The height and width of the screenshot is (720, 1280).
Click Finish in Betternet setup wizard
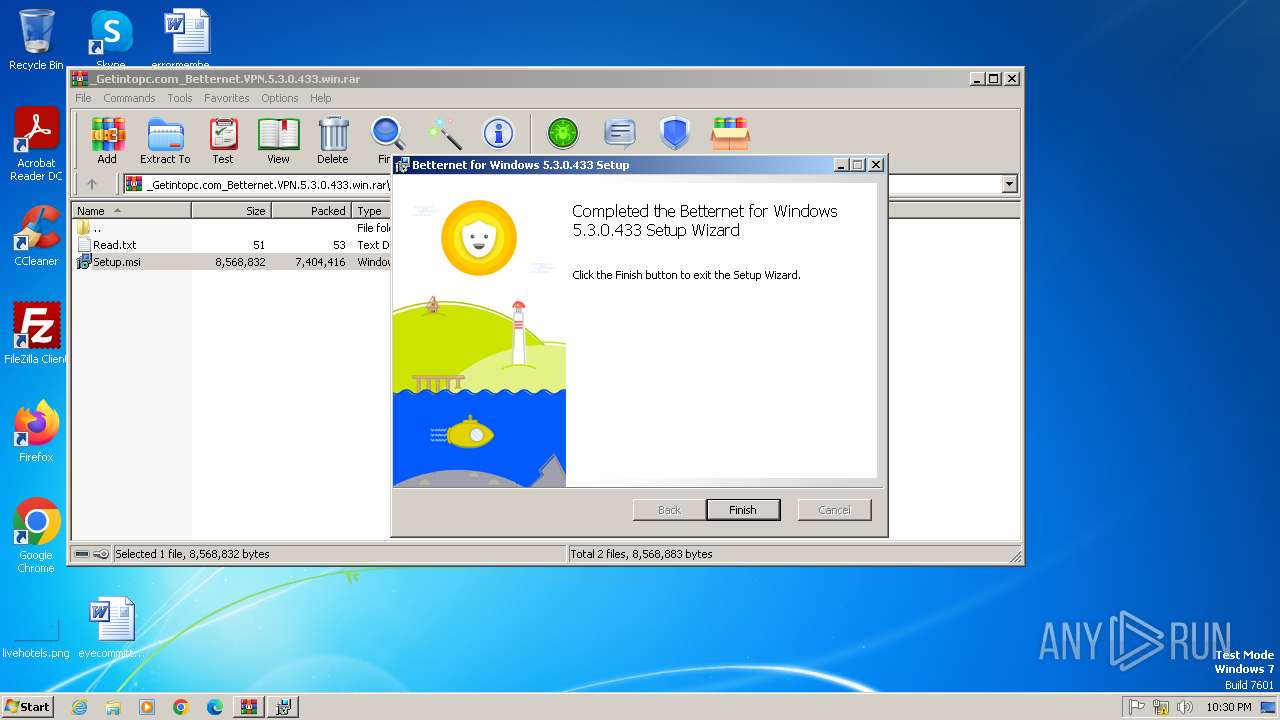743,510
